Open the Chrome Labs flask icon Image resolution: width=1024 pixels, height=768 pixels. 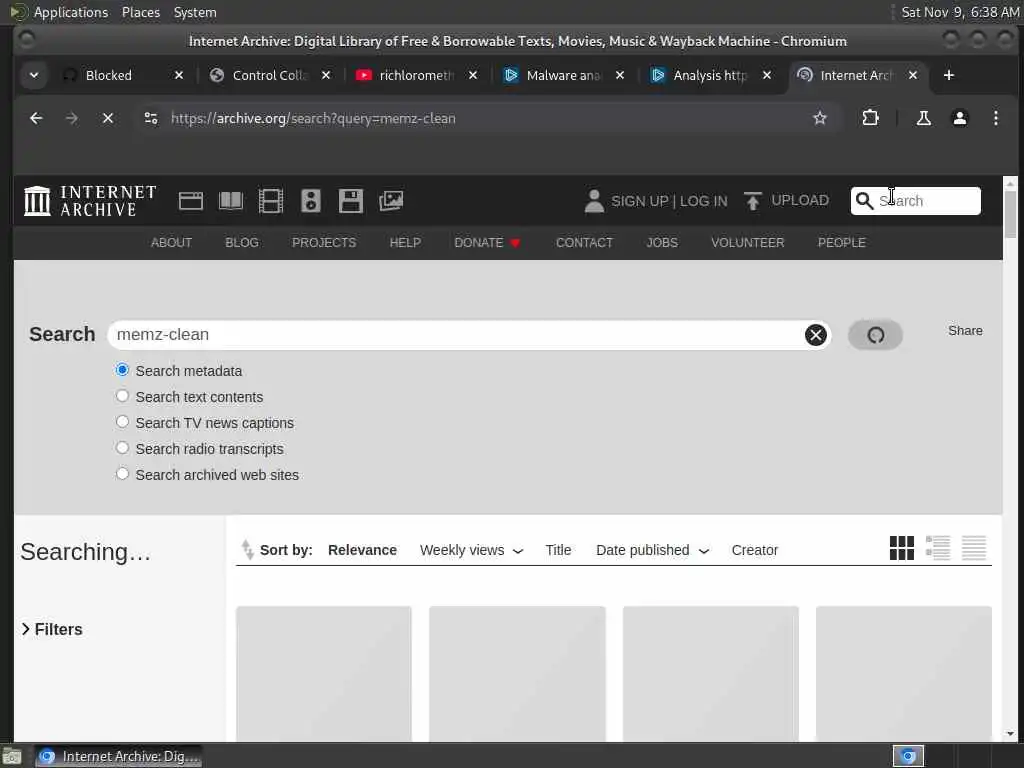923,118
